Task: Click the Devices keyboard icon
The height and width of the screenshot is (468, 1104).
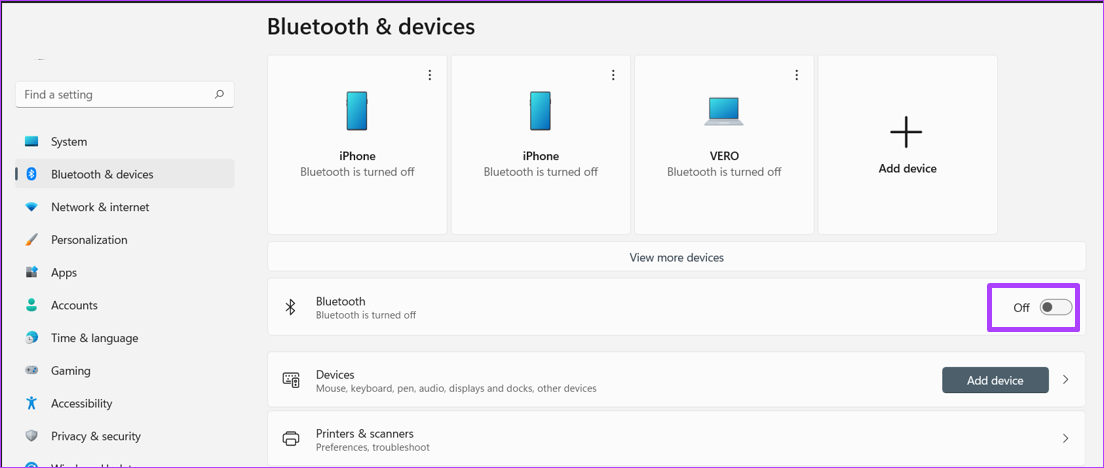Action: point(291,380)
